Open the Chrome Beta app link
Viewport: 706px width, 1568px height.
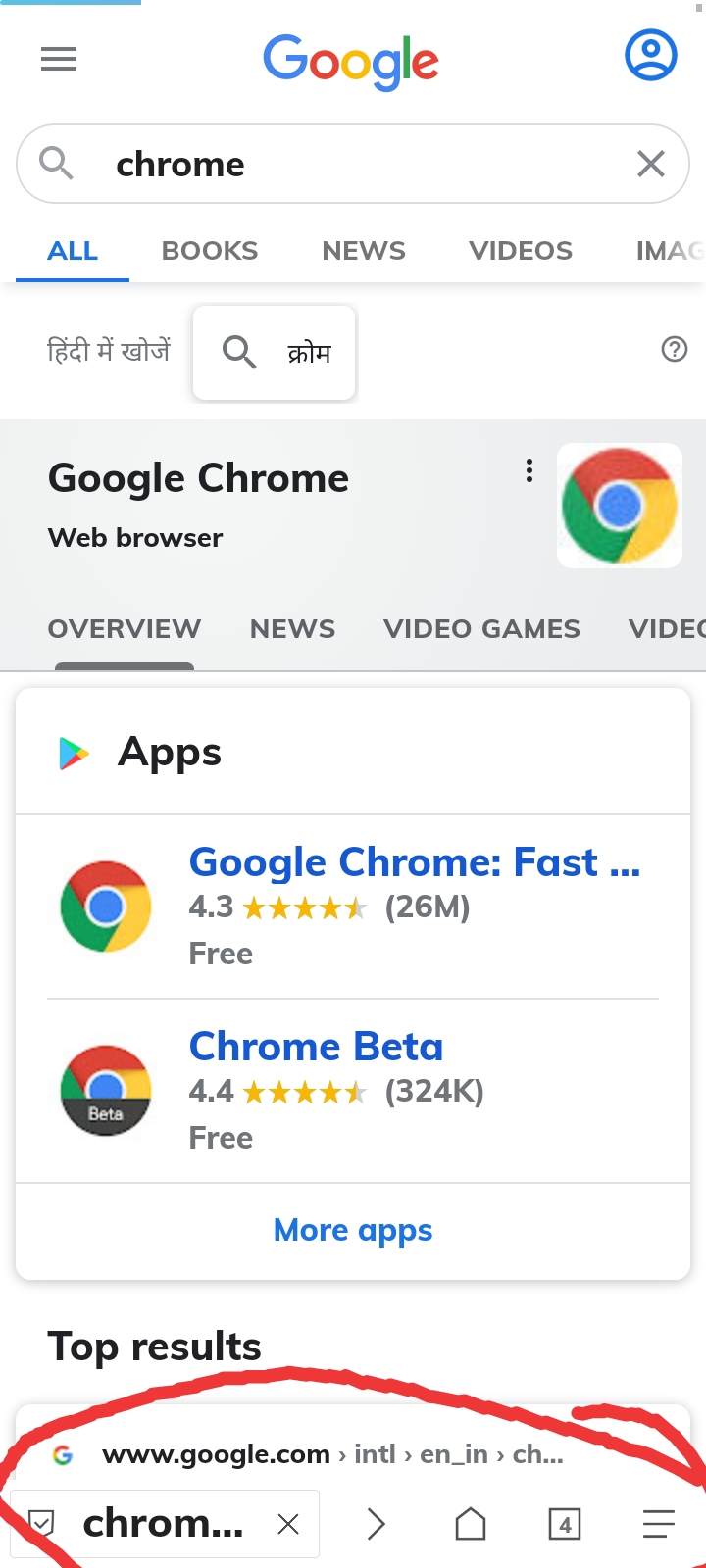316,1047
